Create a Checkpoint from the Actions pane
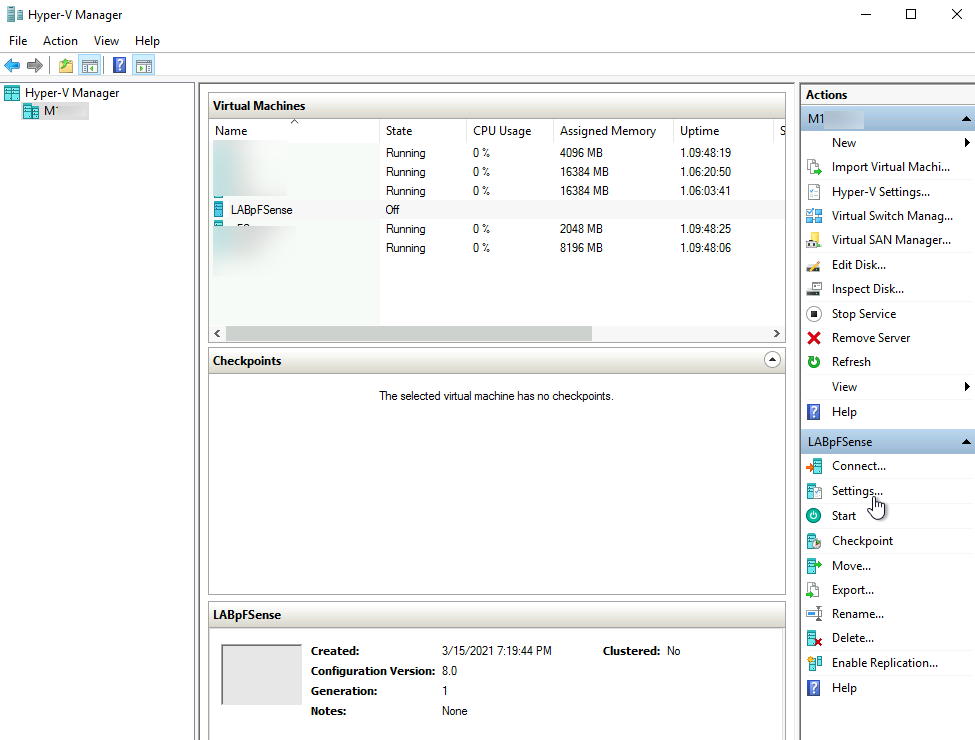The image size is (975, 740). click(862, 541)
